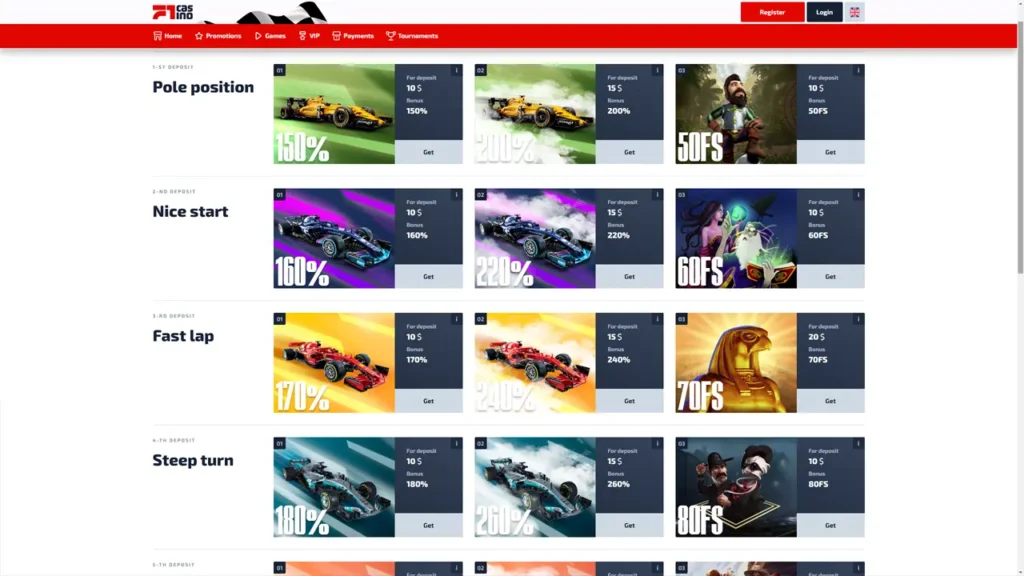Viewport: 1024px width, 576px height.
Task: Click the Fast lap heading
Action: (x=183, y=336)
